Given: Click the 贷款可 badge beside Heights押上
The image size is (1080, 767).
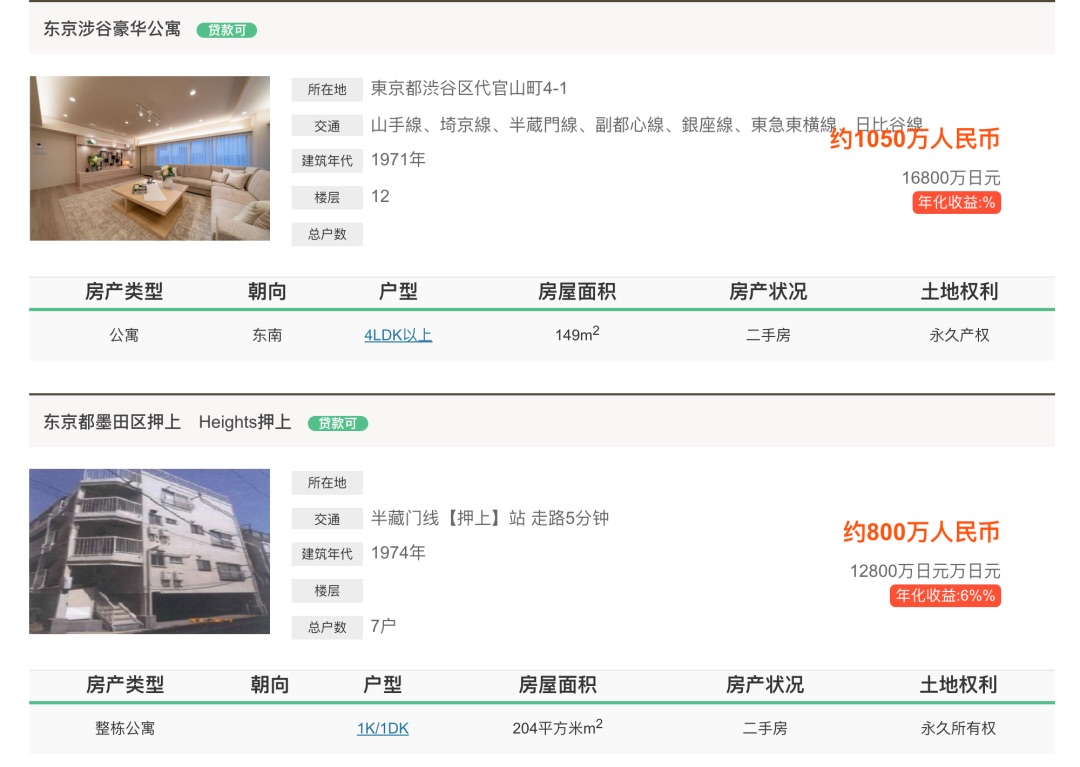Looking at the screenshot, I should click(338, 423).
